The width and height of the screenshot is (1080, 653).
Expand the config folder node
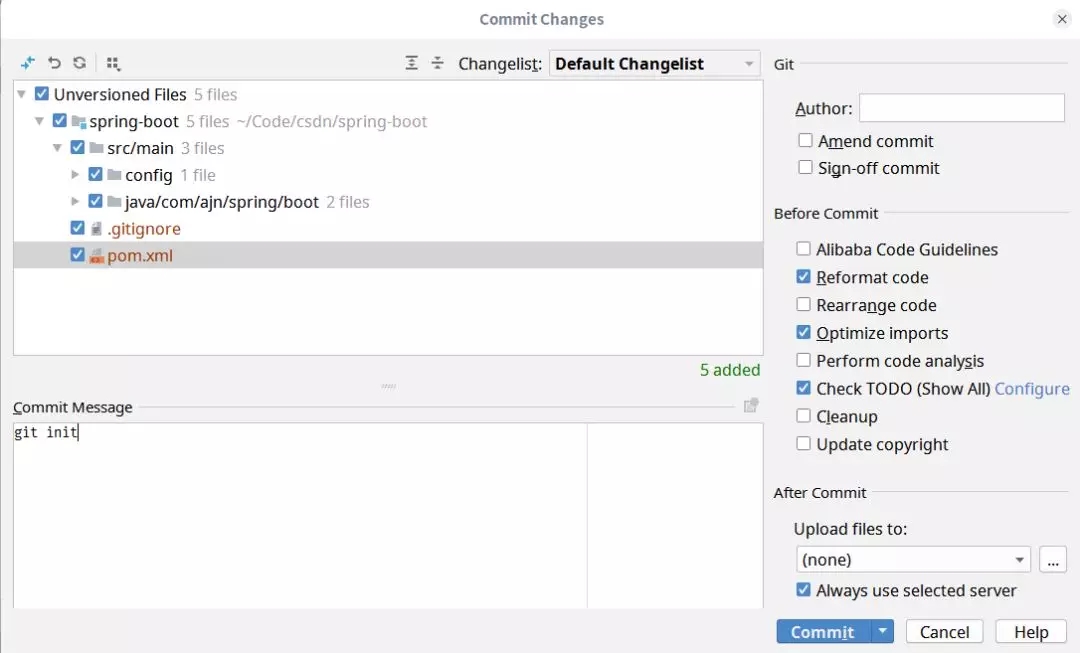[75, 175]
